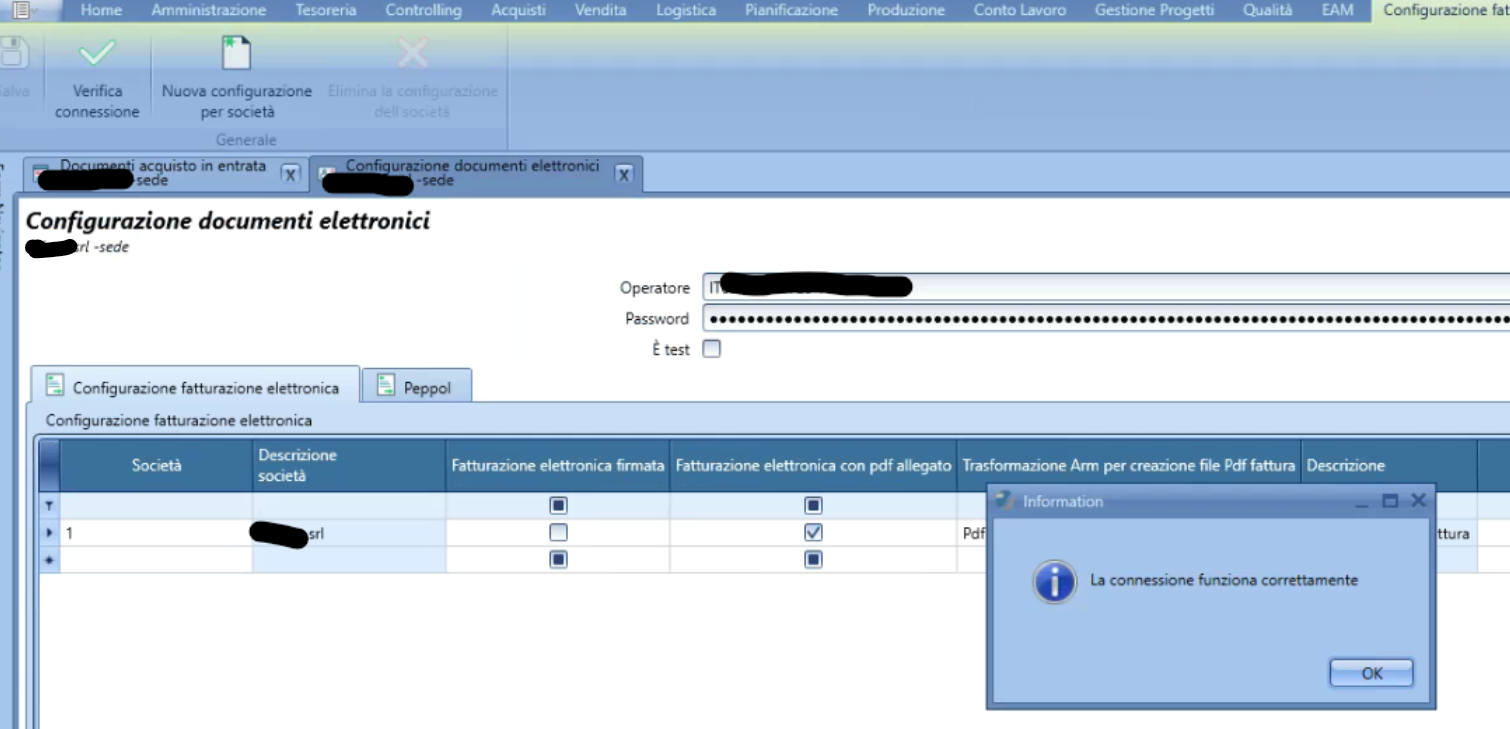This screenshot has height=729, width=1510.
Task: Switch to the Peppol tab
Action: coord(416,387)
